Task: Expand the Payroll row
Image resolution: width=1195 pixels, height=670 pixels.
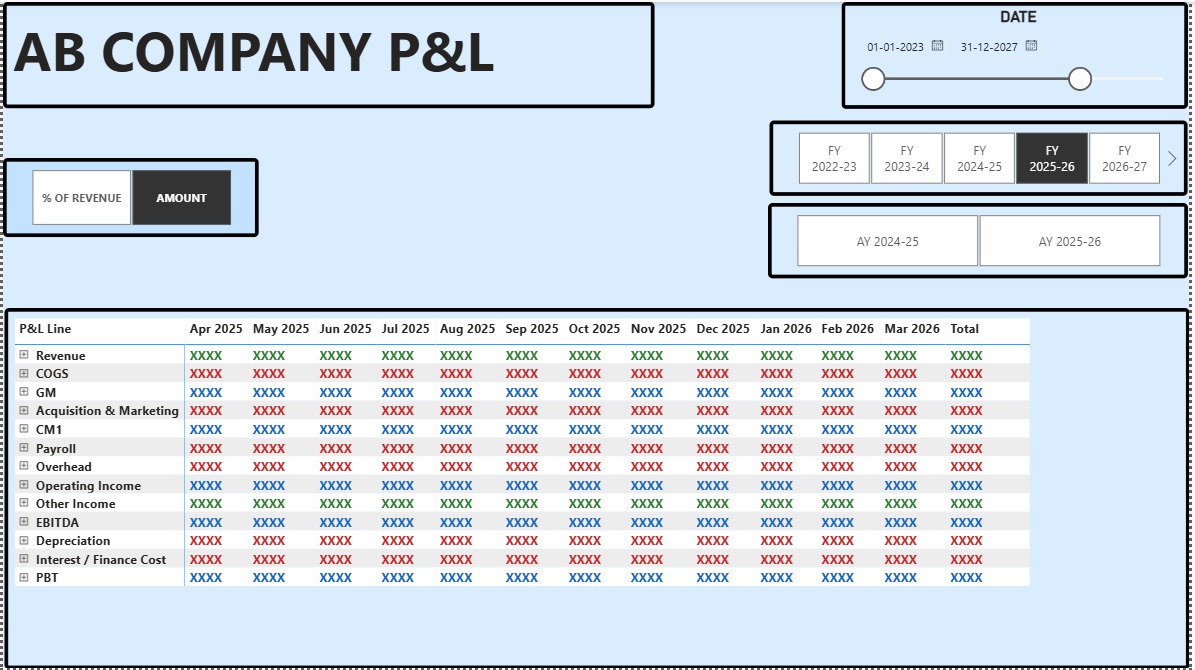Action: pos(24,447)
